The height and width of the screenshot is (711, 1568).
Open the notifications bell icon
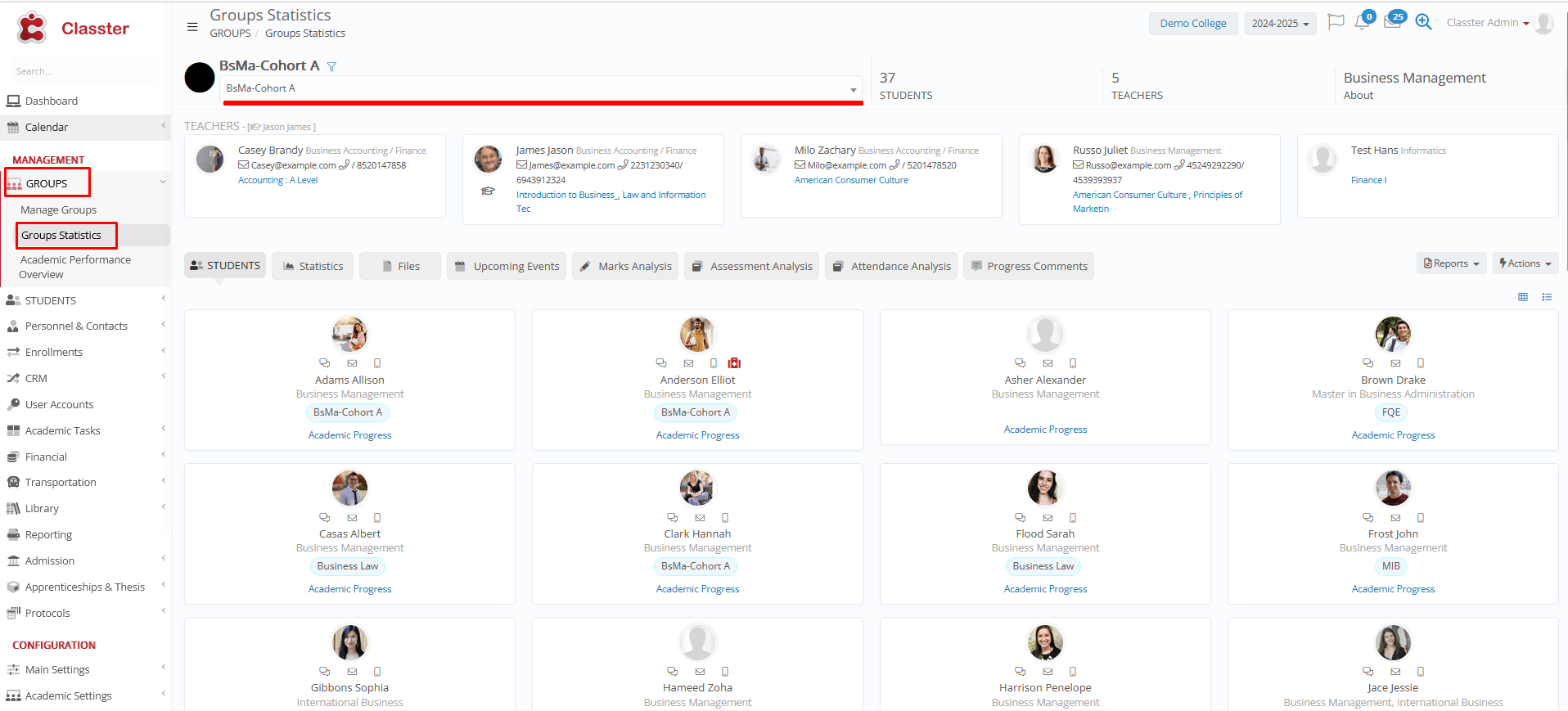(x=1362, y=22)
